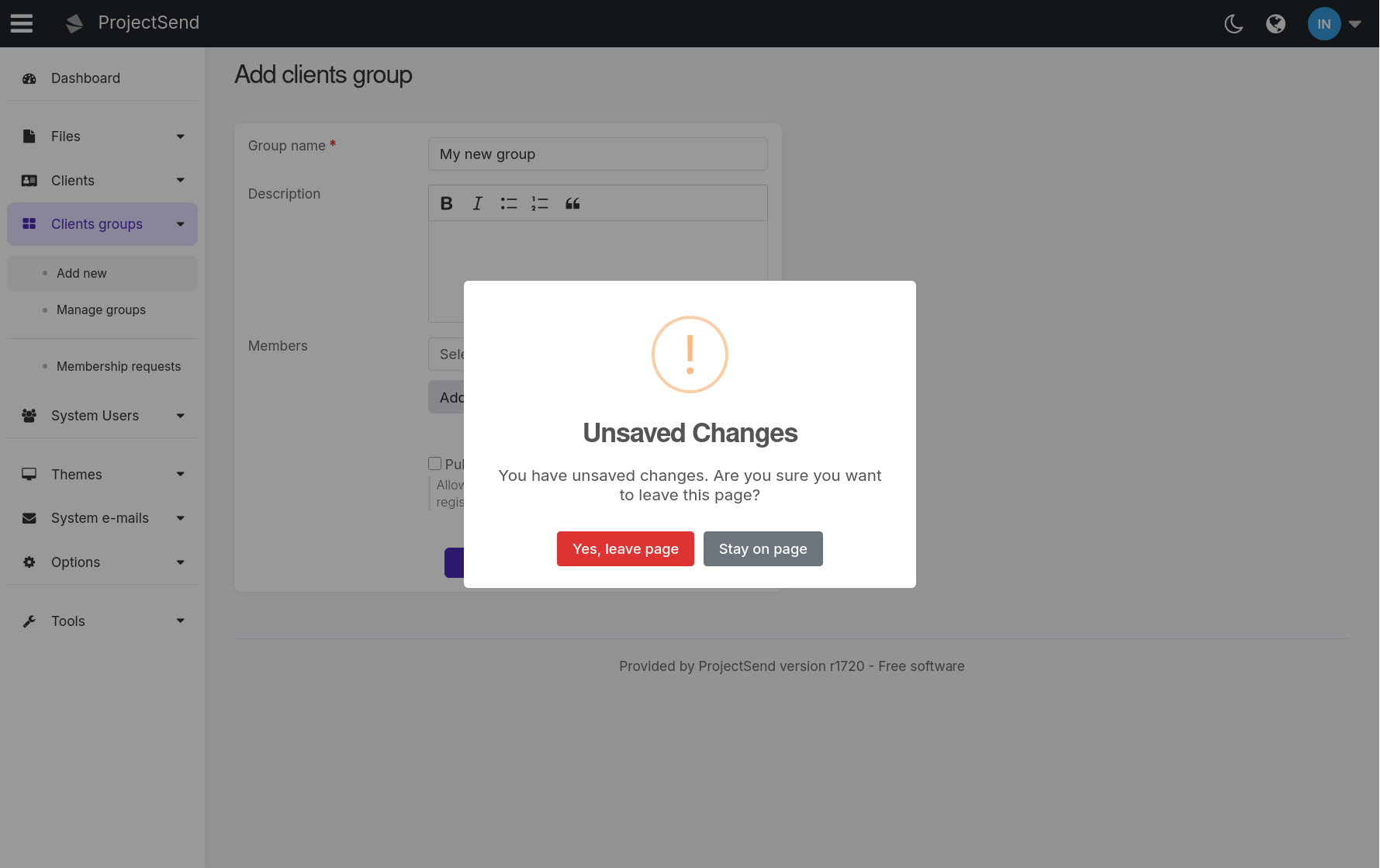Open the sidebar hamburger menu
The width and height of the screenshot is (1380, 868).
pos(21,22)
